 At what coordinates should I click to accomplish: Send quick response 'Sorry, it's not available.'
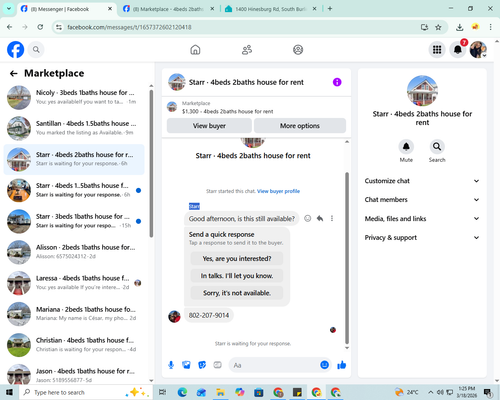click(x=237, y=293)
